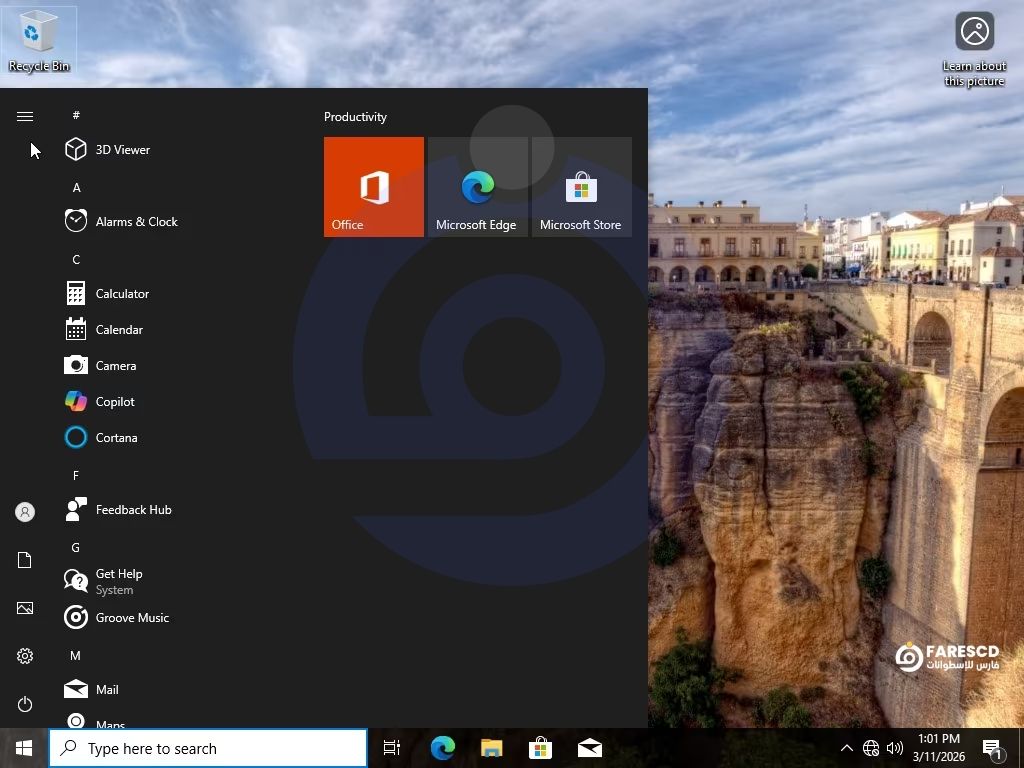Open Settings from Start sidebar
The height and width of the screenshot is (768, 1024).
point(25,656)
